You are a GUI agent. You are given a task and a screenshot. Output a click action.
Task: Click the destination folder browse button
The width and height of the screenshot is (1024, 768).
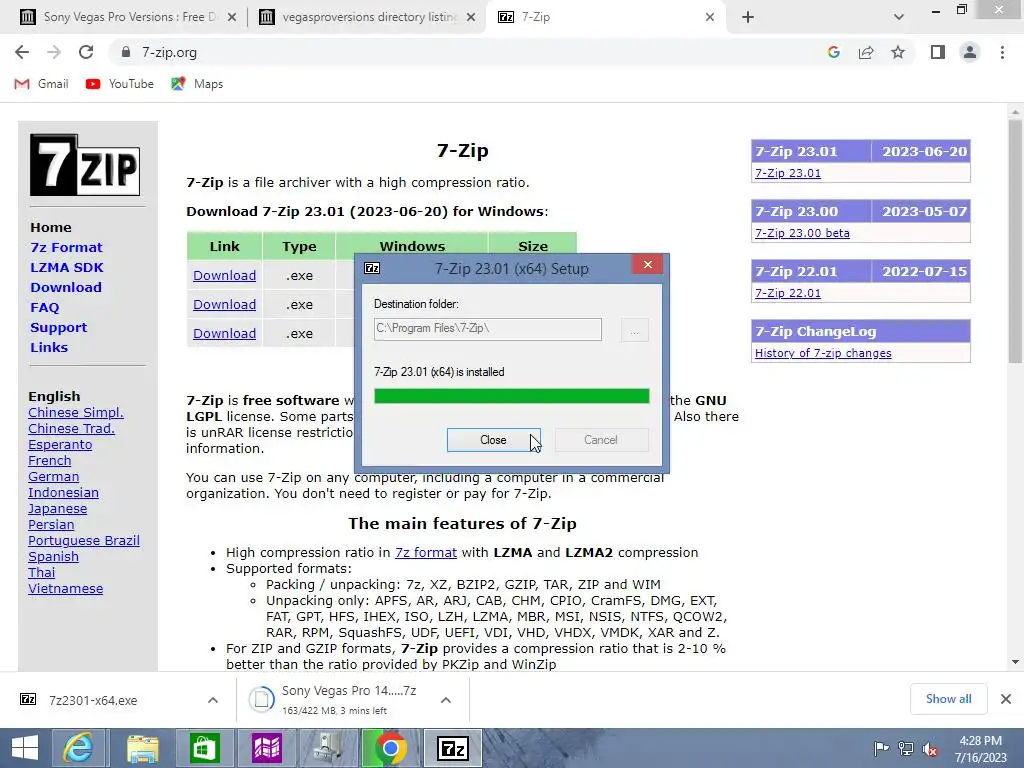pos(634,330)
